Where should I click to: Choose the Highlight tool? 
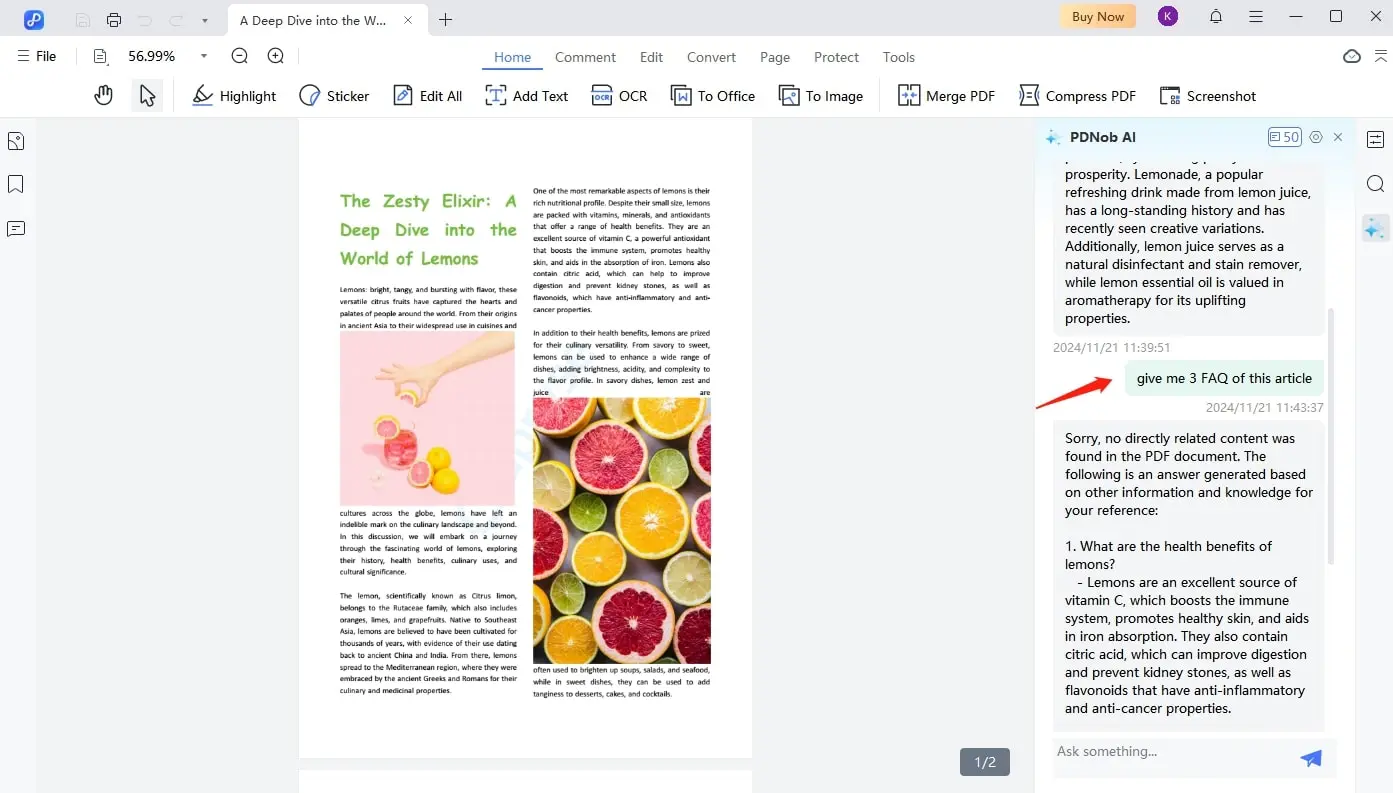pyautogui.click(x=234, y=96)
